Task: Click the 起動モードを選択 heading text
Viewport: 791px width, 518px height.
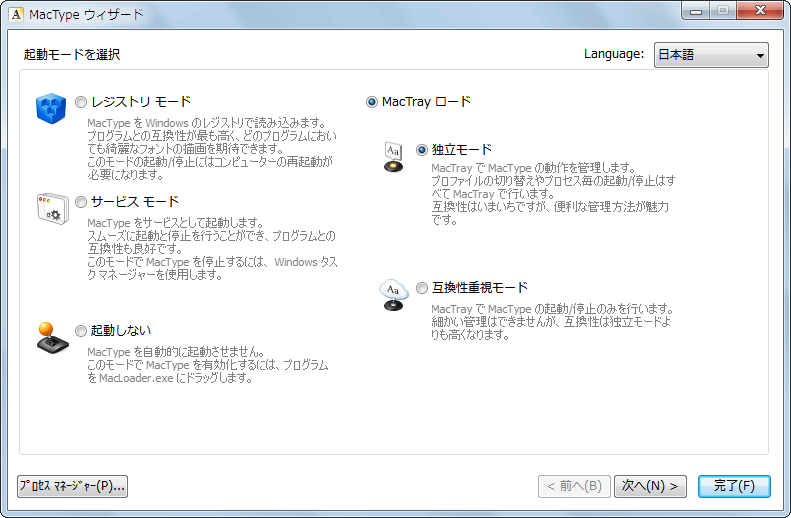Action: click(x=72, y=54)
